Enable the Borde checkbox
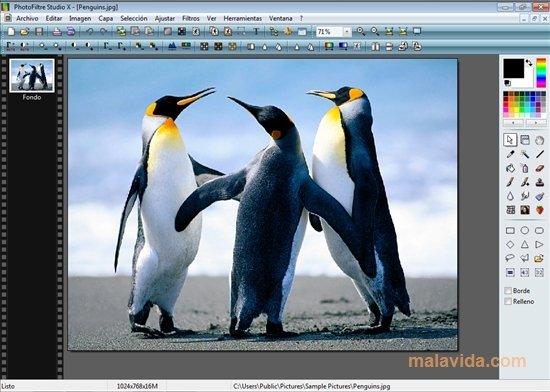This screenshot has height=392, width=550. [508, 291]
